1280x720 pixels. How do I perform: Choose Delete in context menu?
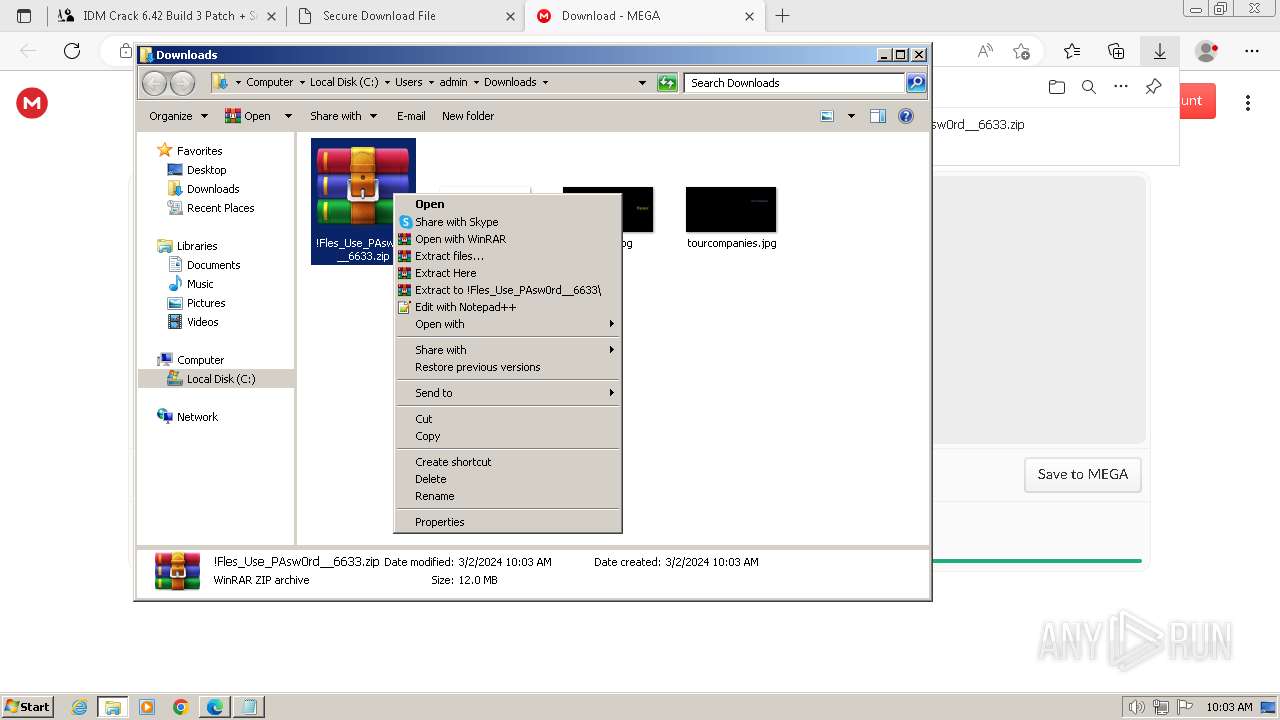508,479
